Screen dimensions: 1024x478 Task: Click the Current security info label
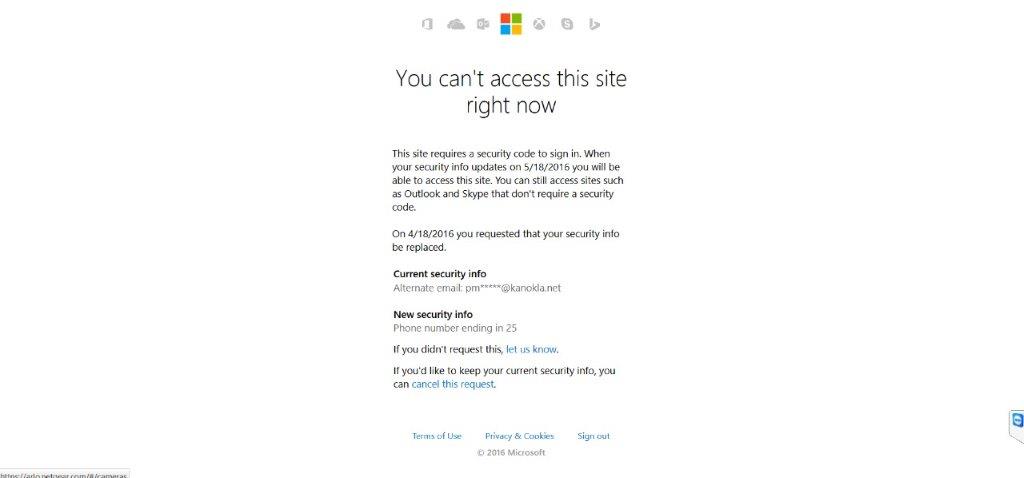(440, 274)
